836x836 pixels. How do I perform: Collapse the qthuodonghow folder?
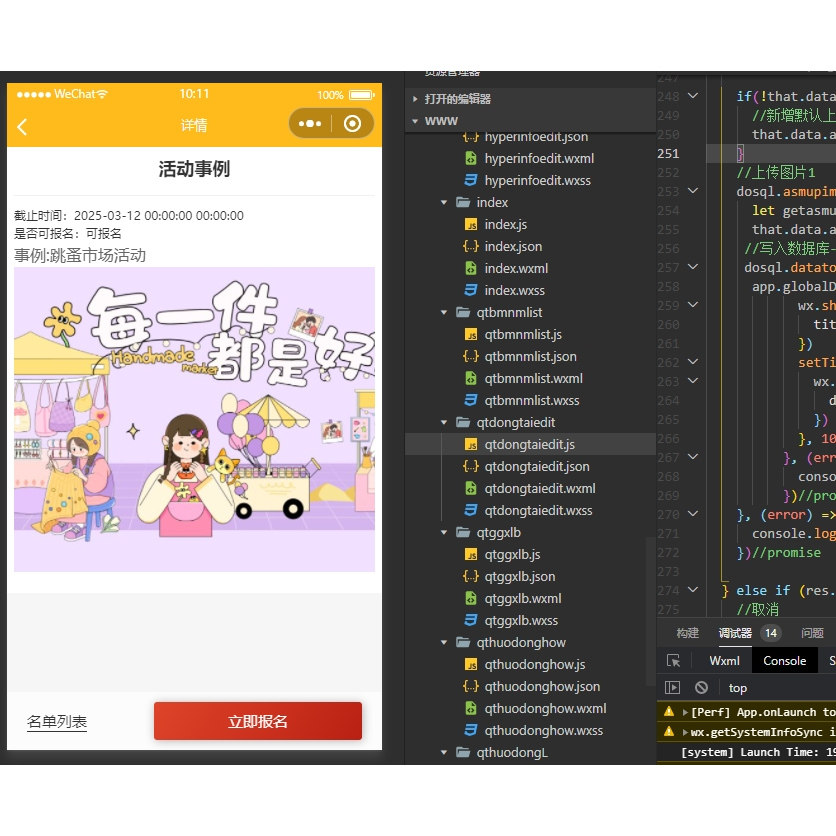coord(444,642)
